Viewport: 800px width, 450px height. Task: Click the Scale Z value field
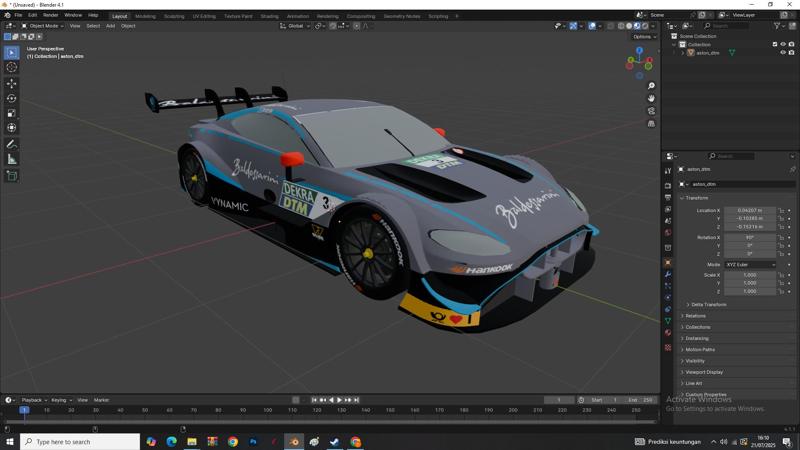click(x=749, y=291)
